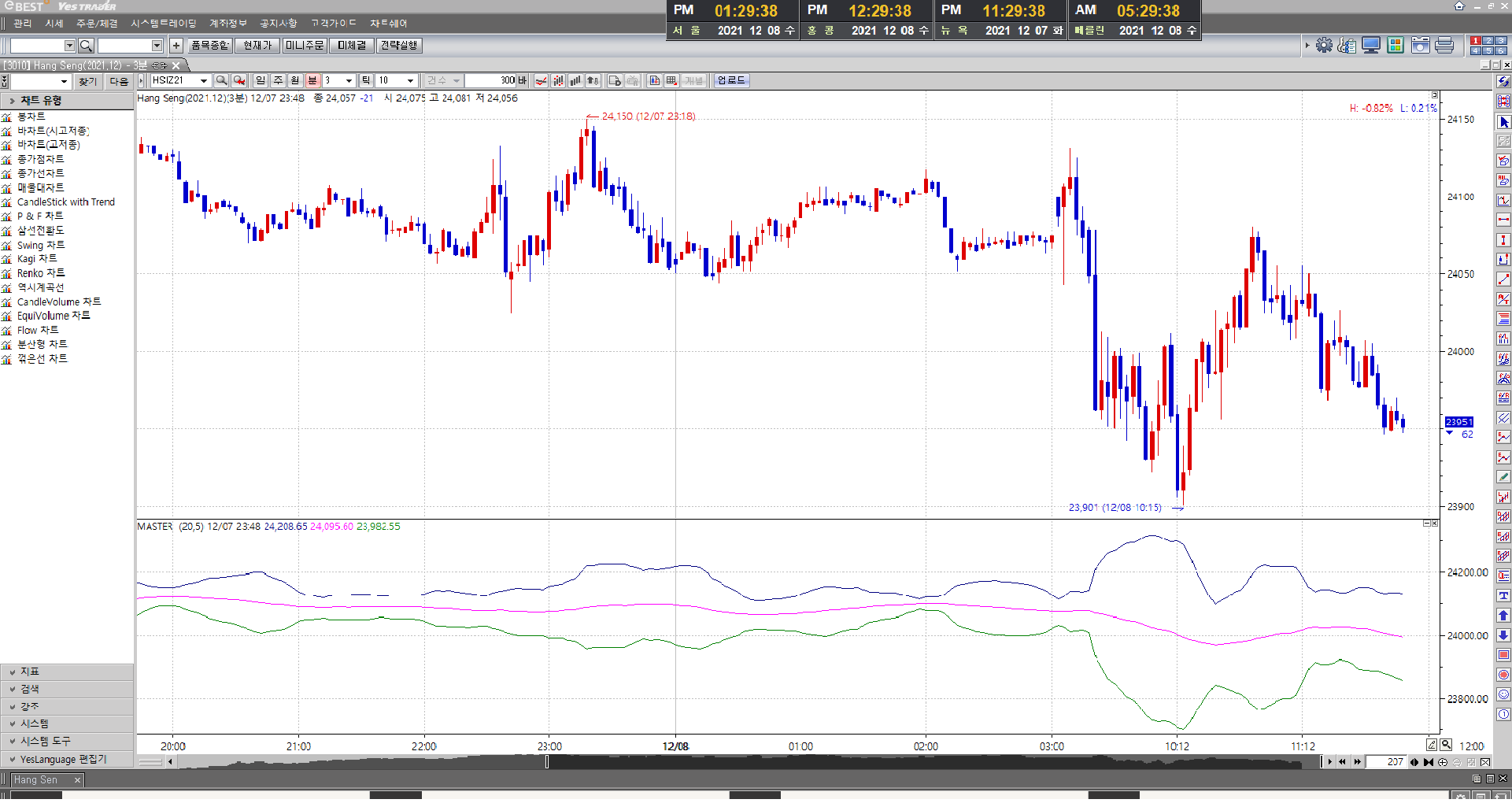
Task: Open the minute interval dropdown showing 3
Action: [x=349, y=80]
